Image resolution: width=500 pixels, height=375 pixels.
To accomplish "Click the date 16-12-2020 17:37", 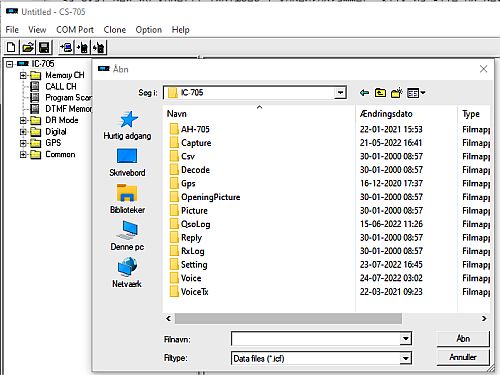I will pyautogui.click(x=391, y=183).
